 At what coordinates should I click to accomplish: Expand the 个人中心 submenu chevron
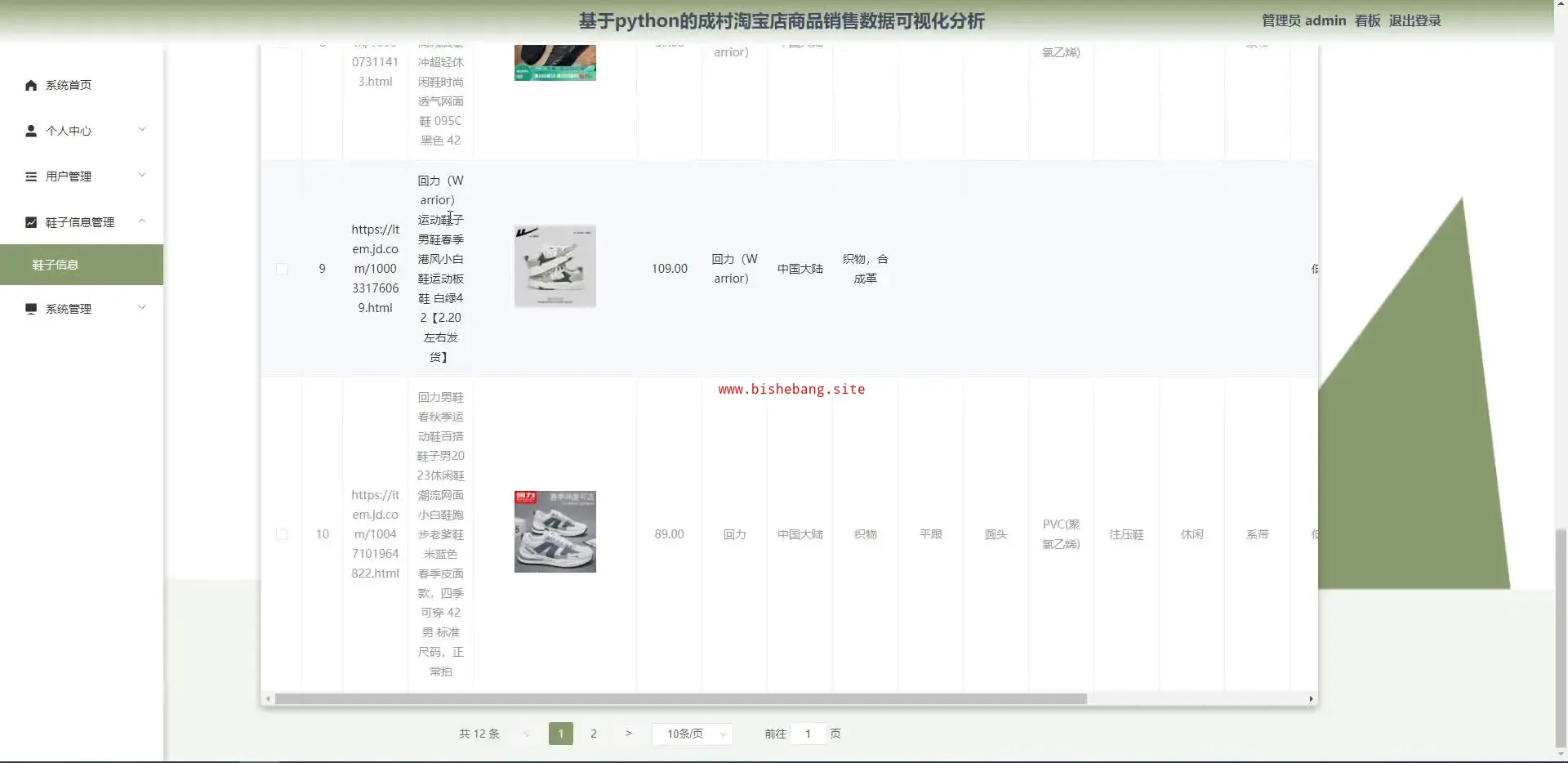(x=142, y=130)
